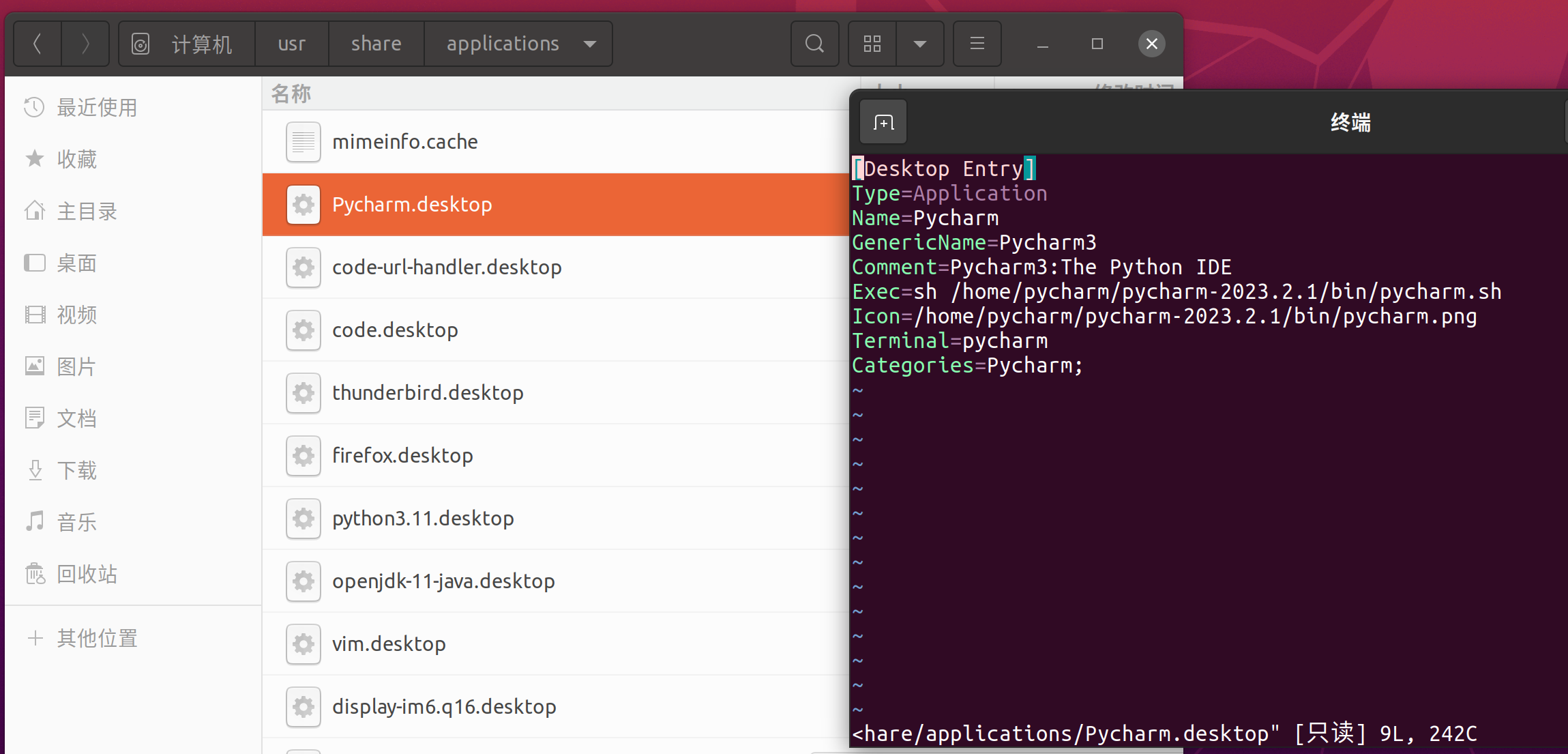This screenshot has height=754, width=1568.
Task: Open Recent (最近使用) in sidebar
Action: 96,108
